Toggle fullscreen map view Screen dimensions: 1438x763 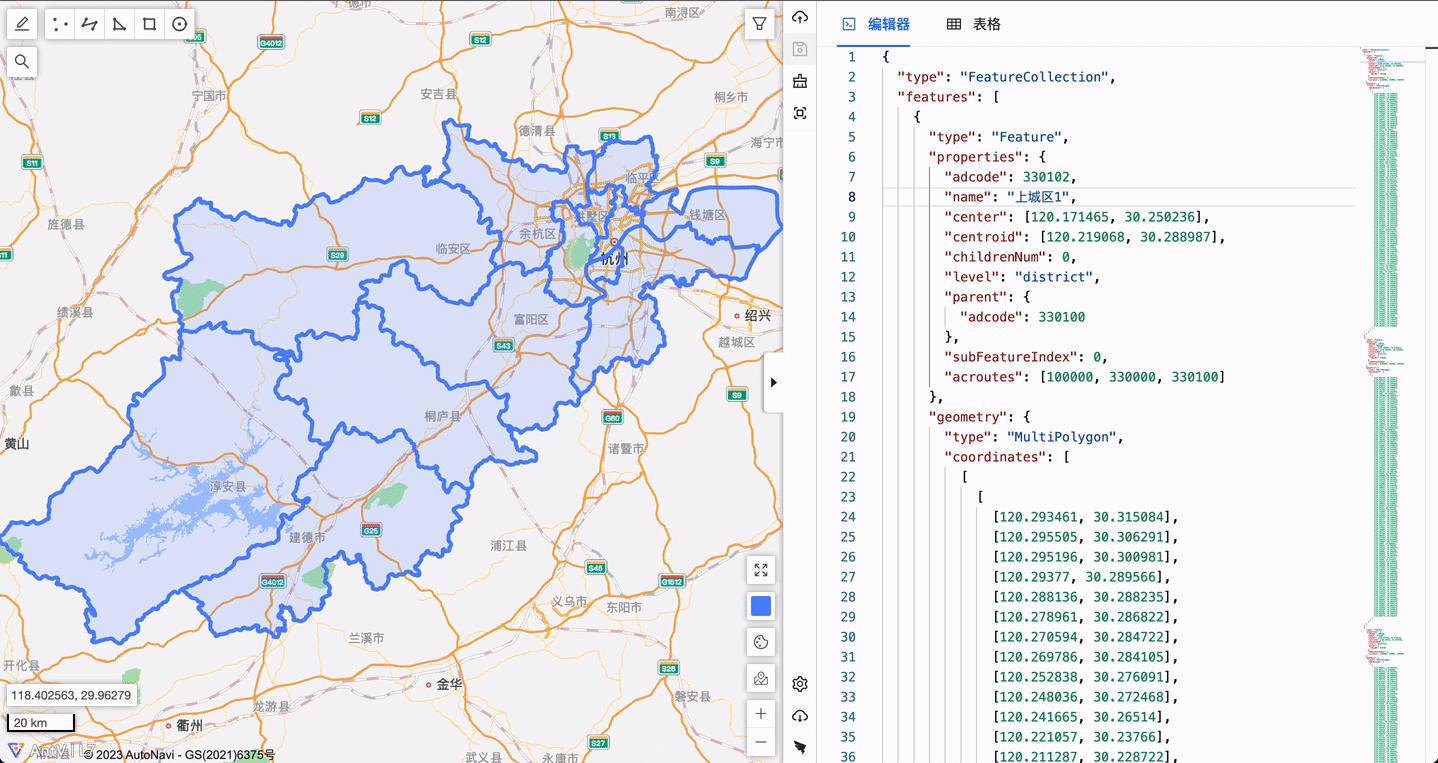(x=760, y=570)
